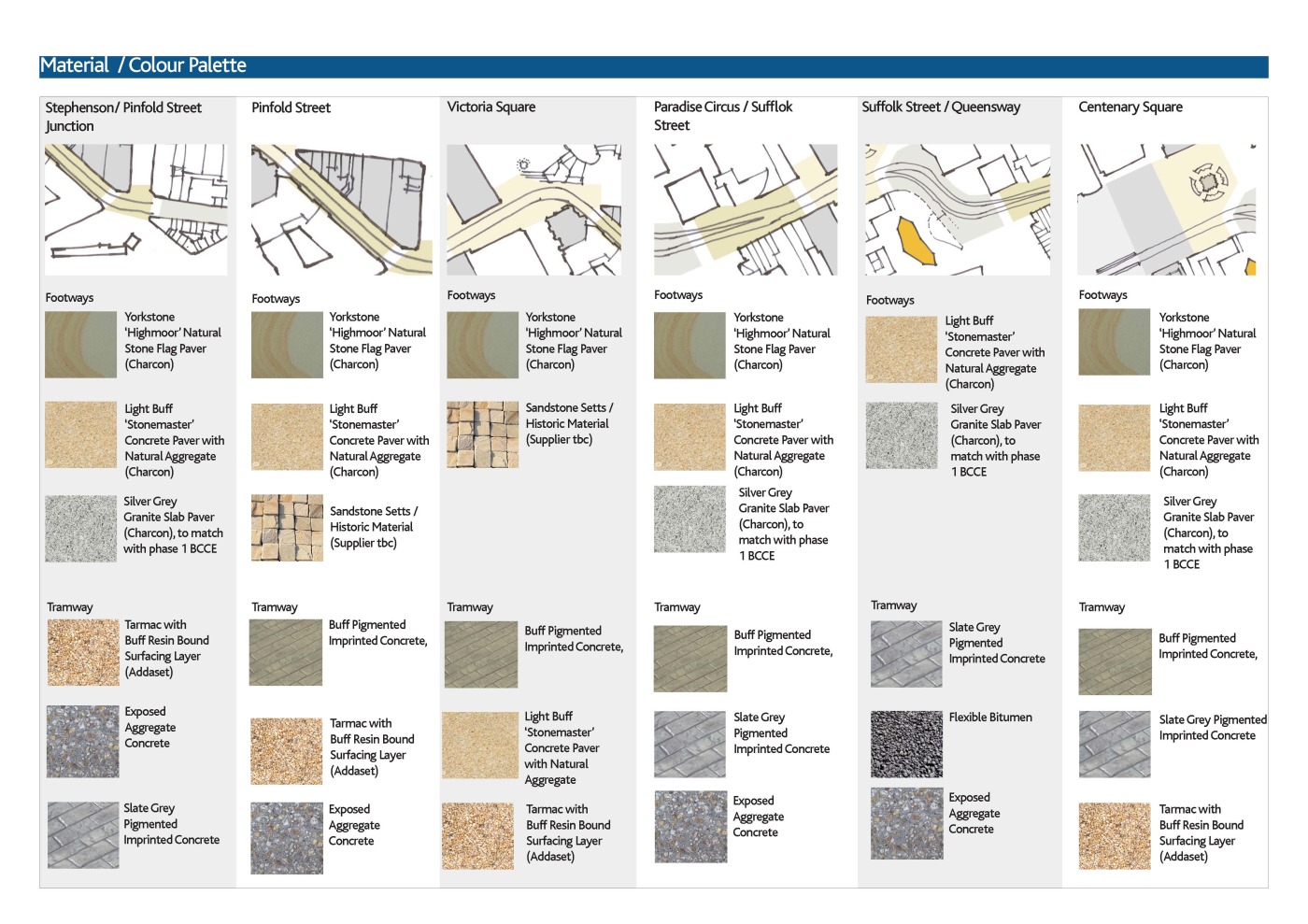Viewport: 1308px width, 924px height.
Task: Click the Silver Grey Granite swatch under Paradise Circus
Action: click(x=690, y=519)
